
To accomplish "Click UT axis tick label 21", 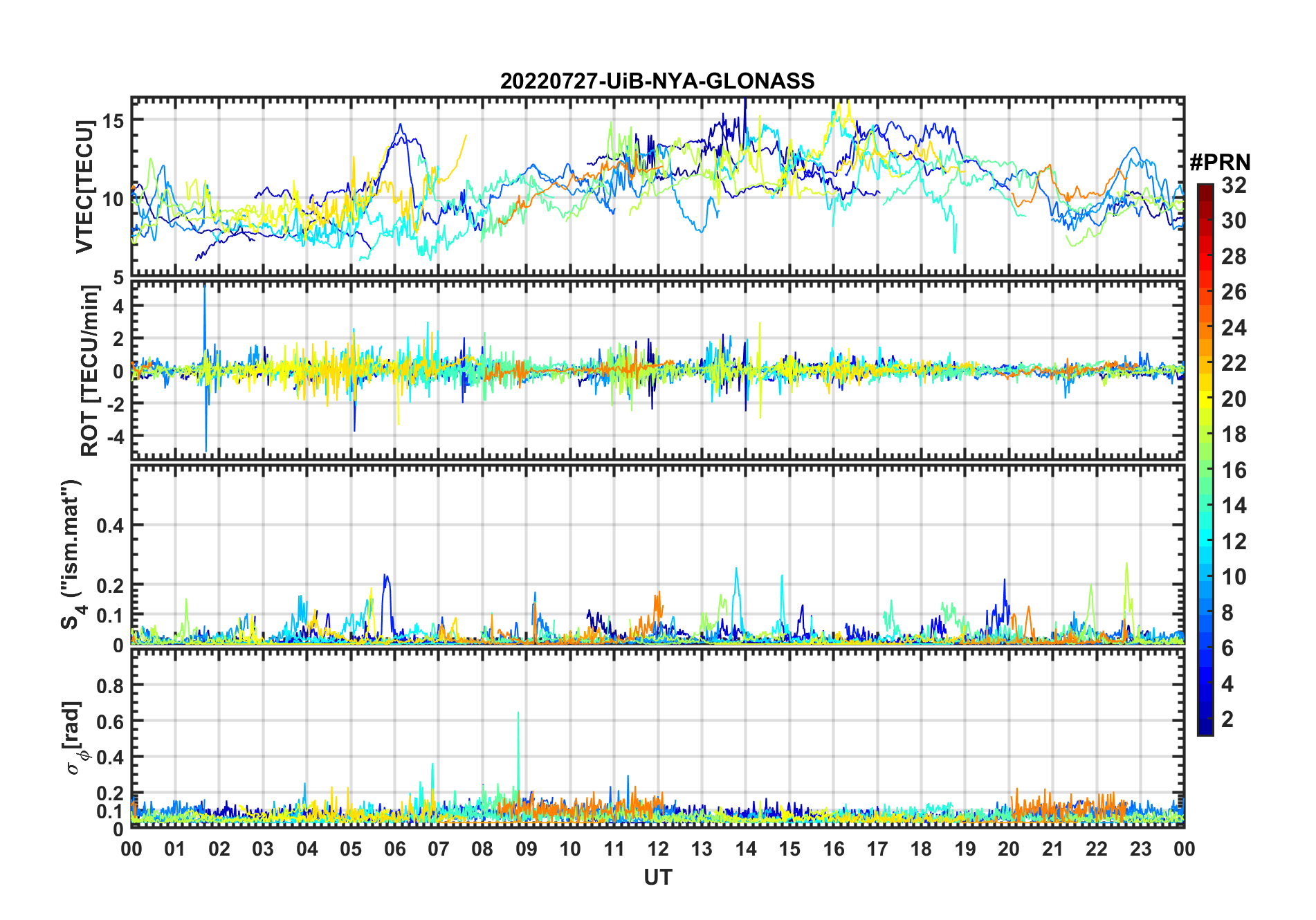I will tap(1053, 849).
